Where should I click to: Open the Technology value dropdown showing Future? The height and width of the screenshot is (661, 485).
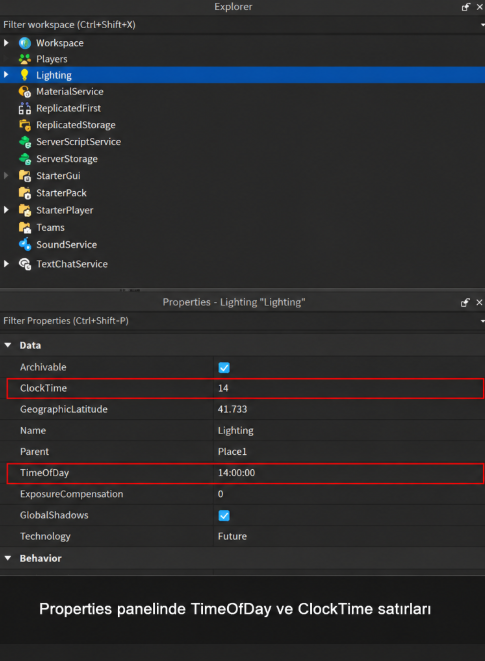pyautogui.click(x=349, y=536)
